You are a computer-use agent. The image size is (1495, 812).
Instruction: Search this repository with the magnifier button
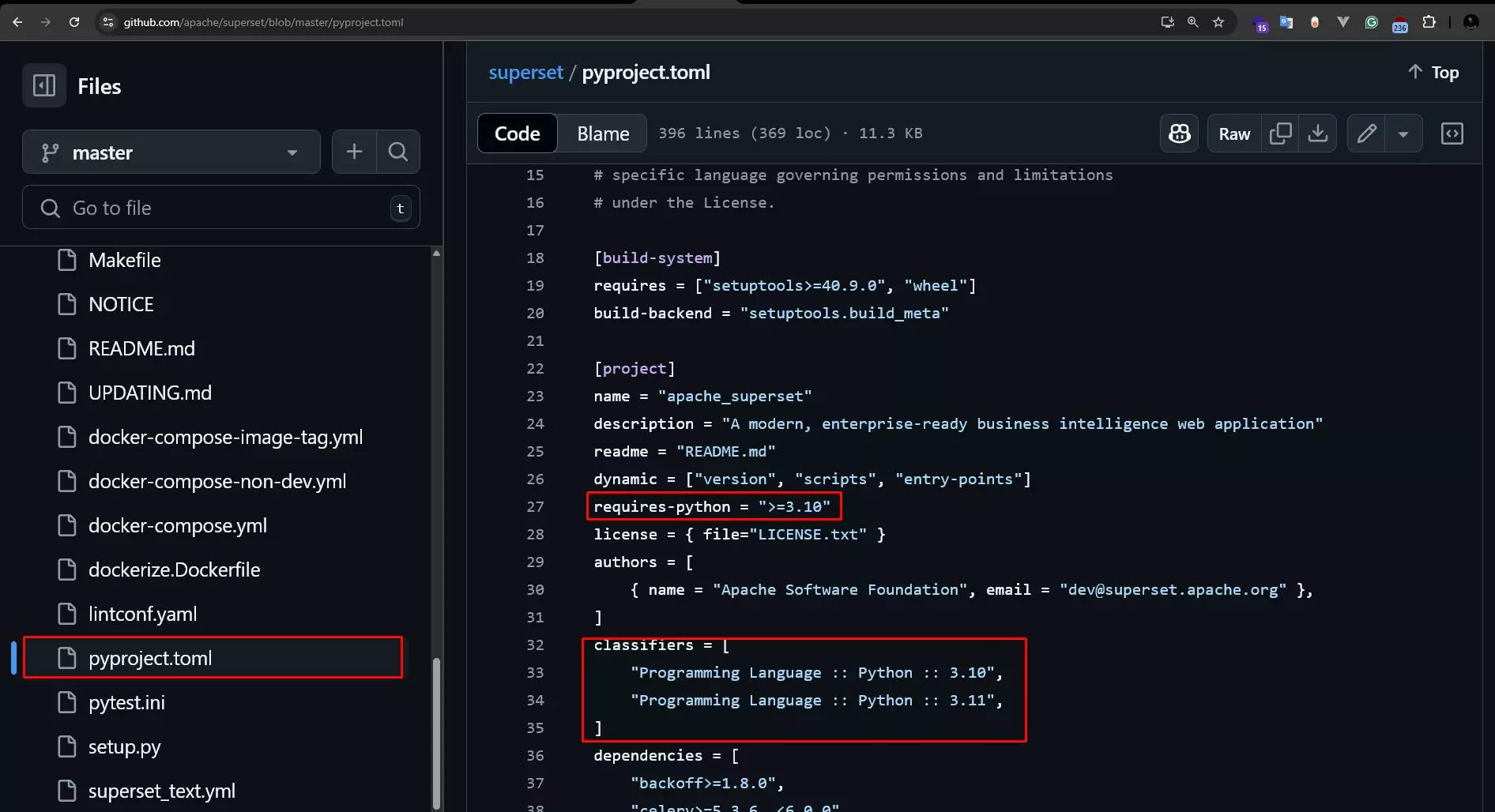tap(398, 152)
